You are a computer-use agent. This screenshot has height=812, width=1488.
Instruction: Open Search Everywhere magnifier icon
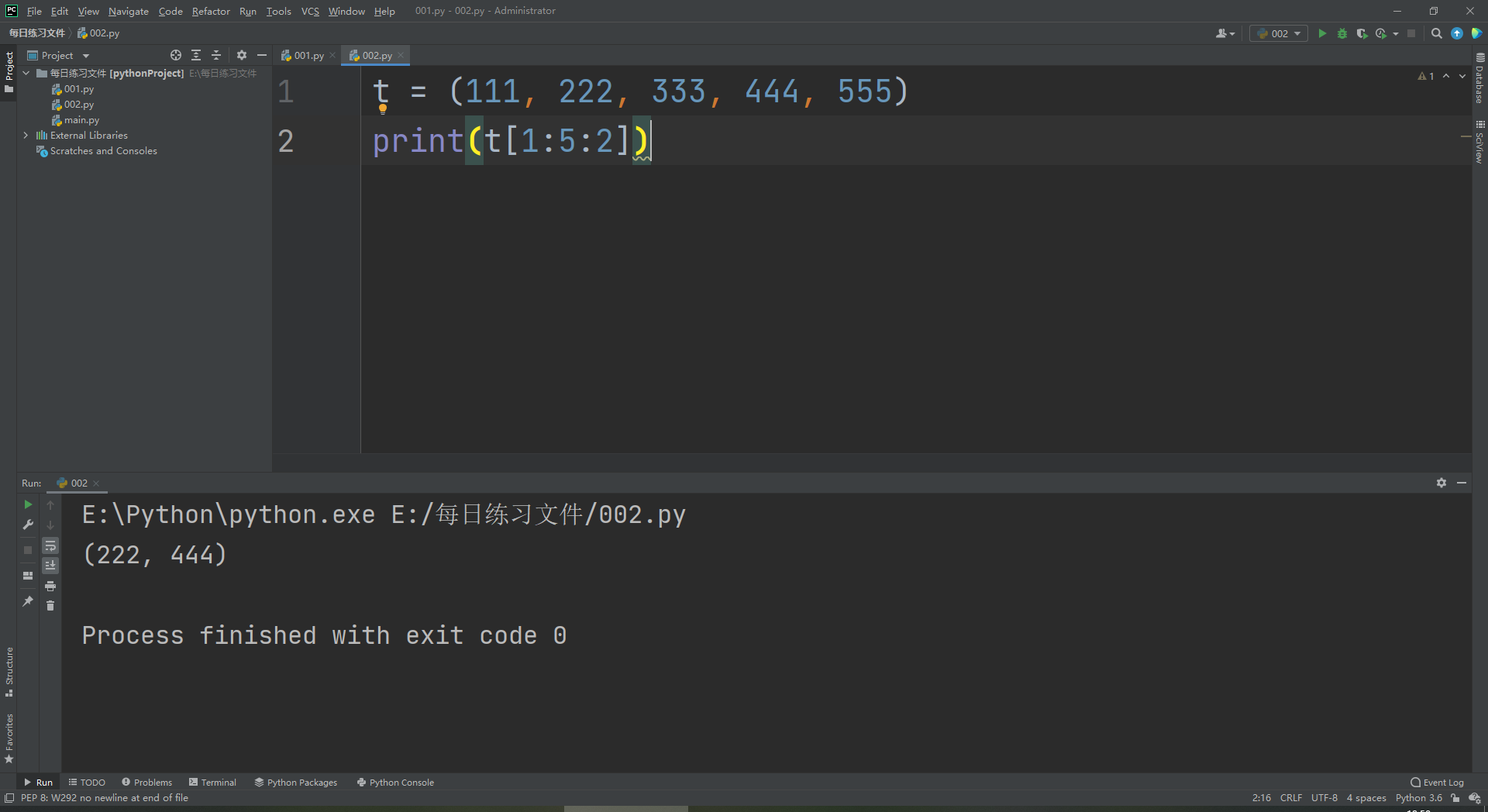coord(1436,33)
